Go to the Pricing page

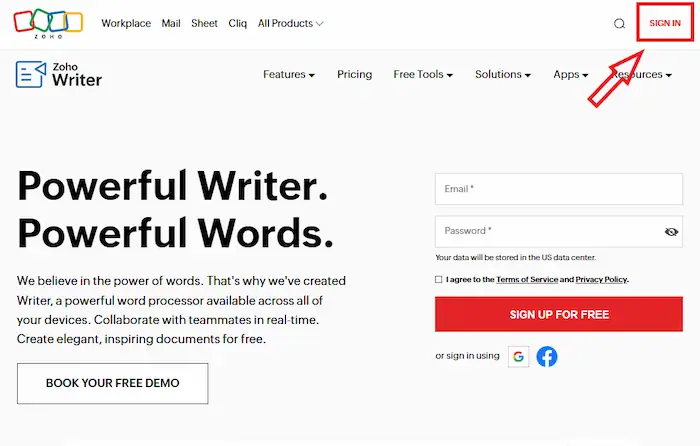click(354, 75)
